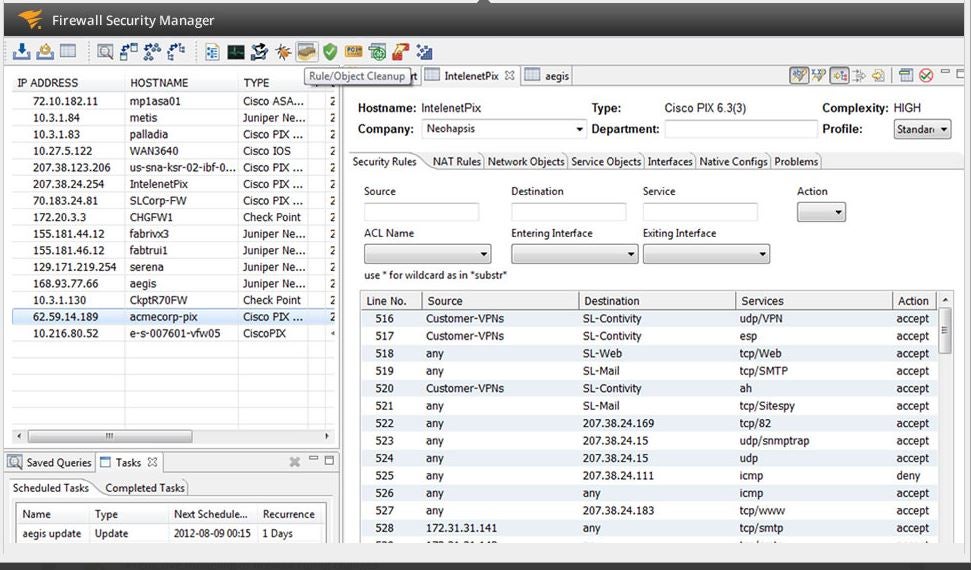Select the mp1asa01 device row

(173, 101)
